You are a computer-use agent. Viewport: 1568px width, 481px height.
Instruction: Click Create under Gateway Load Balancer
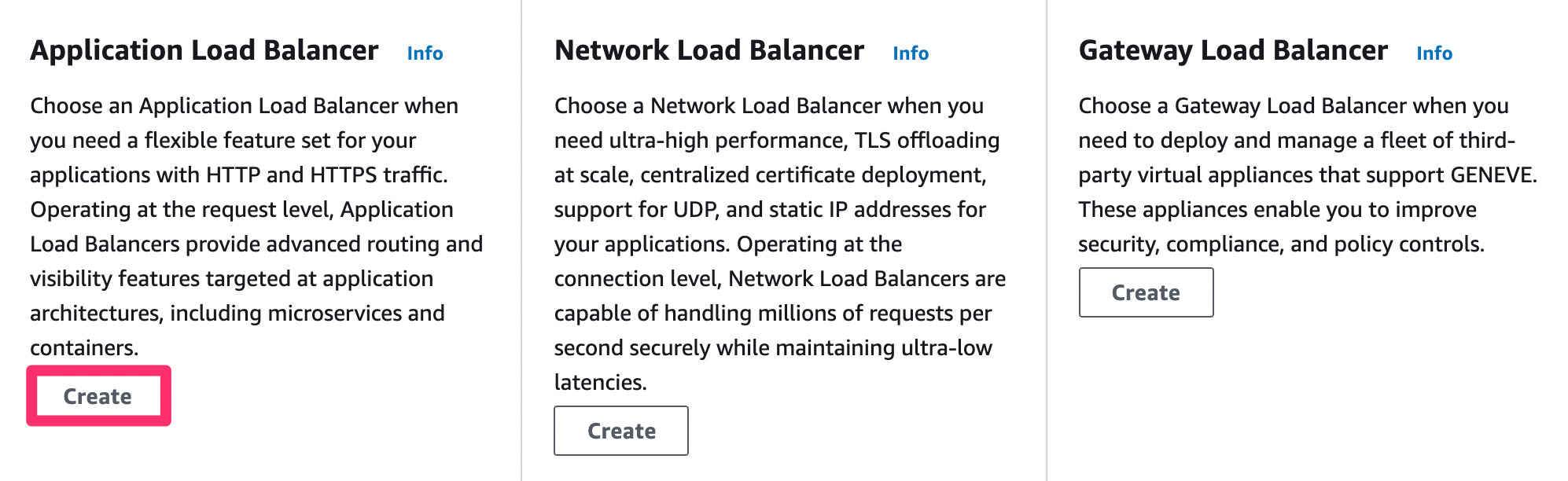(x=1146, y=292)
